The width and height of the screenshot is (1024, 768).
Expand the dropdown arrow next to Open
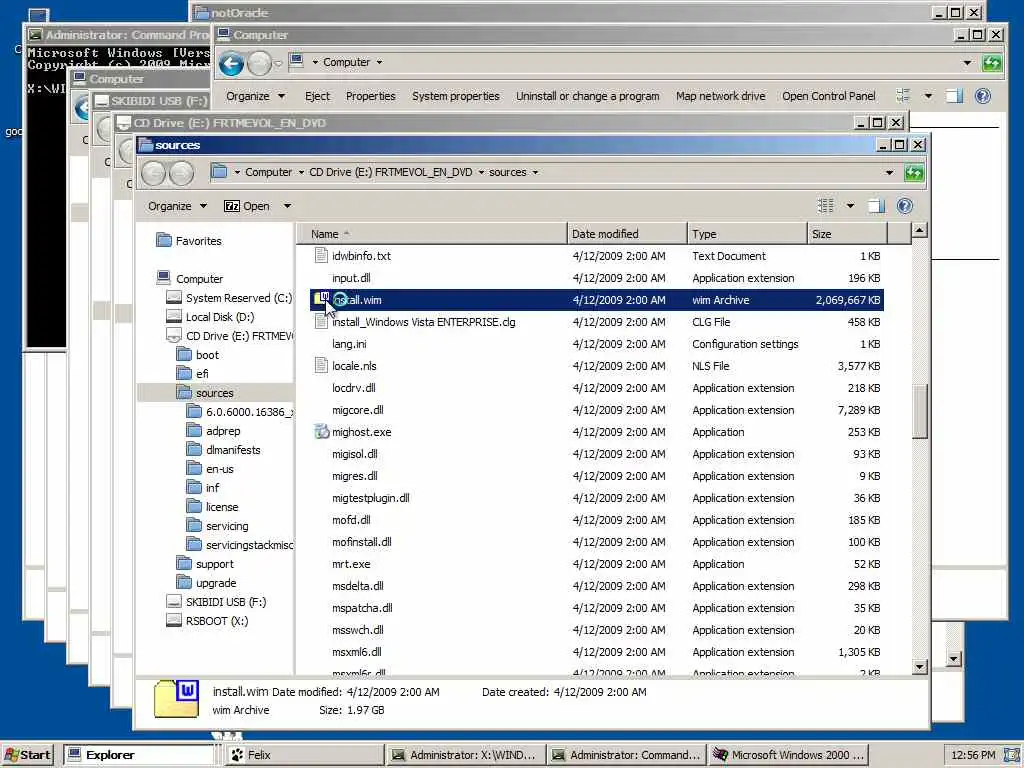point(287,206)
